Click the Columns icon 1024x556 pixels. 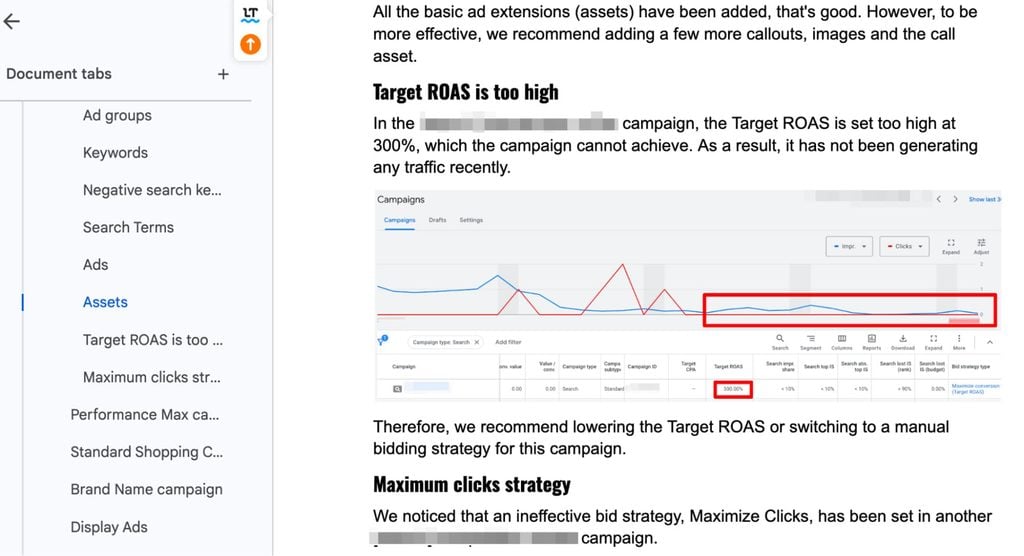(x=842, y=342)
